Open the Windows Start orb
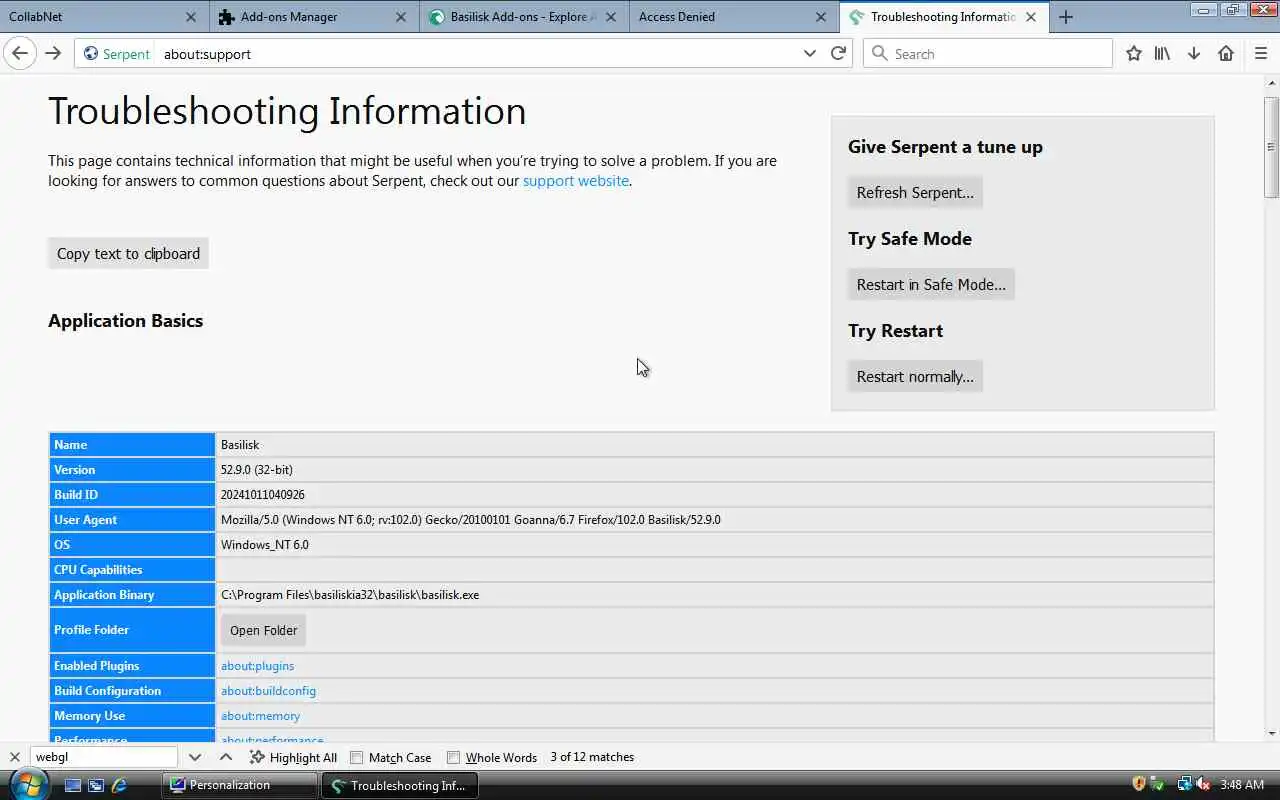This screenshot has height=800, width=1280. (28, 784)
